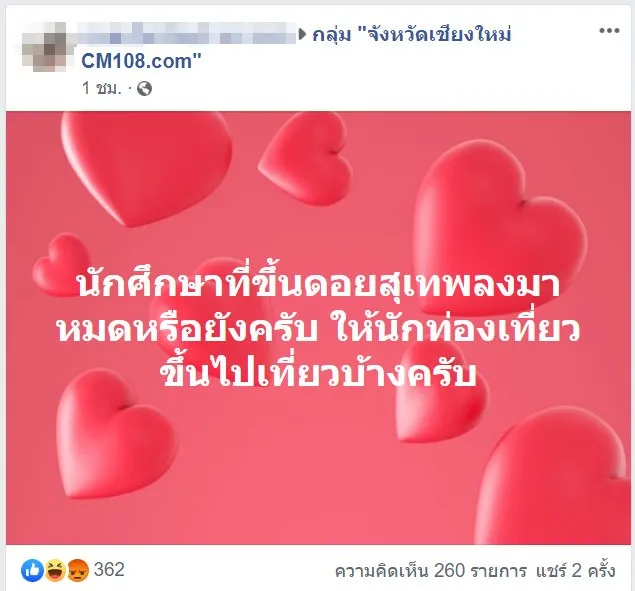View the แชร์ 2 ครั้ง shares list
Viewport: 635px width, 591px height.
pyautogui.click(x=575, y=571)
